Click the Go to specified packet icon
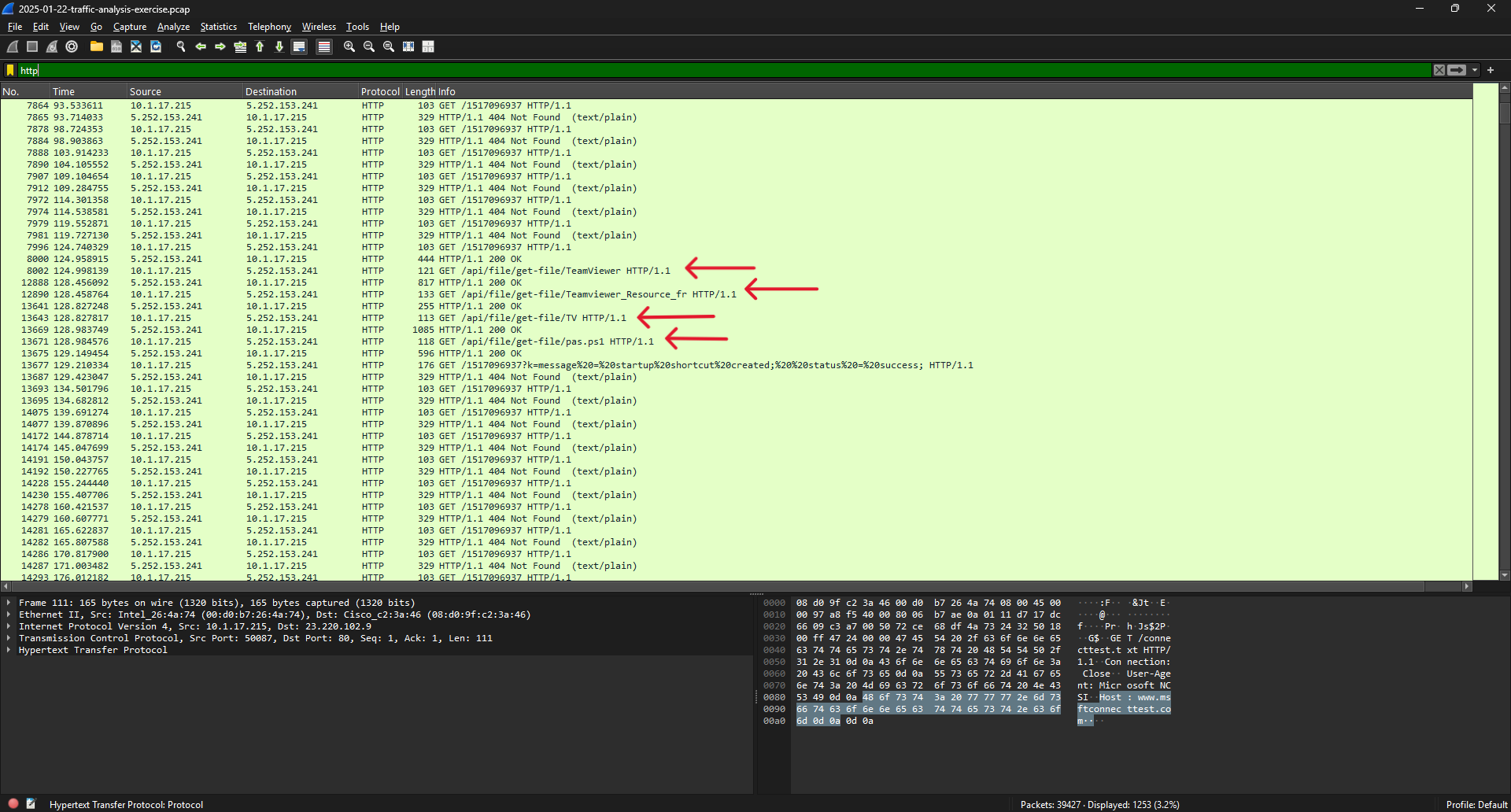The width and height of the screenshot is (1511, 812). pos(240,47)
